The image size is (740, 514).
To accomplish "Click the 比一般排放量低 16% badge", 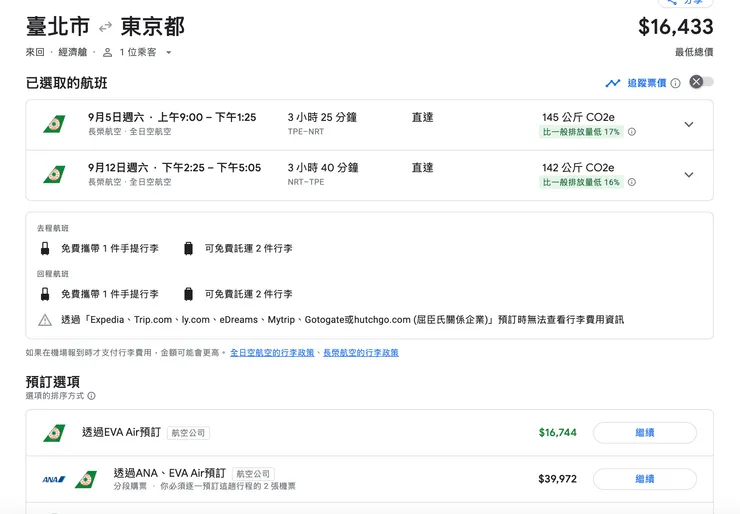I will pos(581,182).
